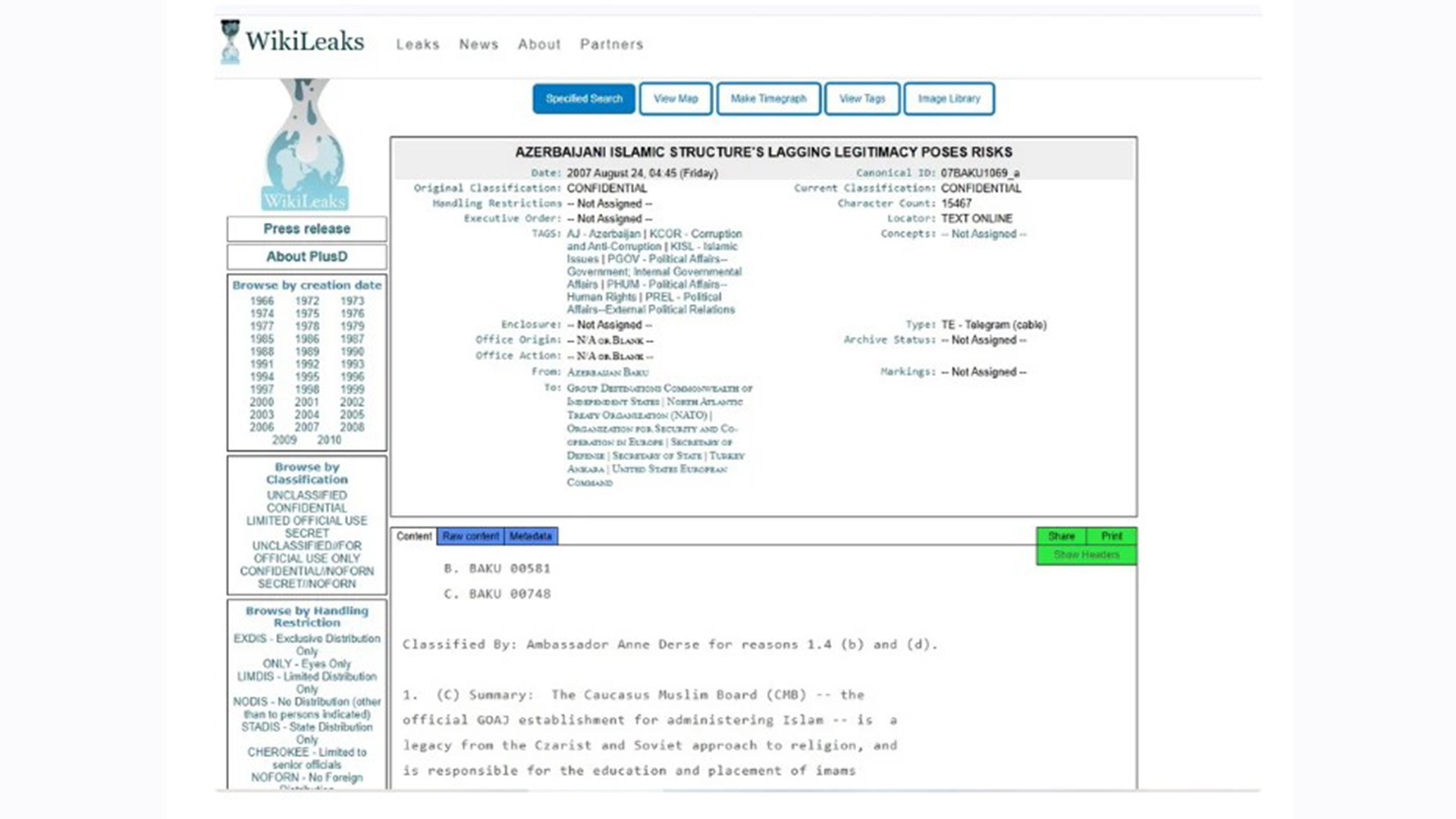1456x819 pixels.
Task: Click the green Print button
Action: click(1112, 536)
